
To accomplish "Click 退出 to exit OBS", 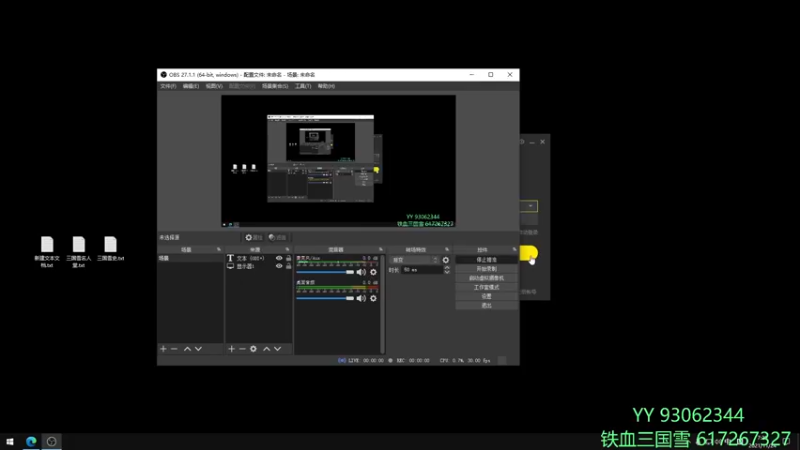I will (486, 306).
